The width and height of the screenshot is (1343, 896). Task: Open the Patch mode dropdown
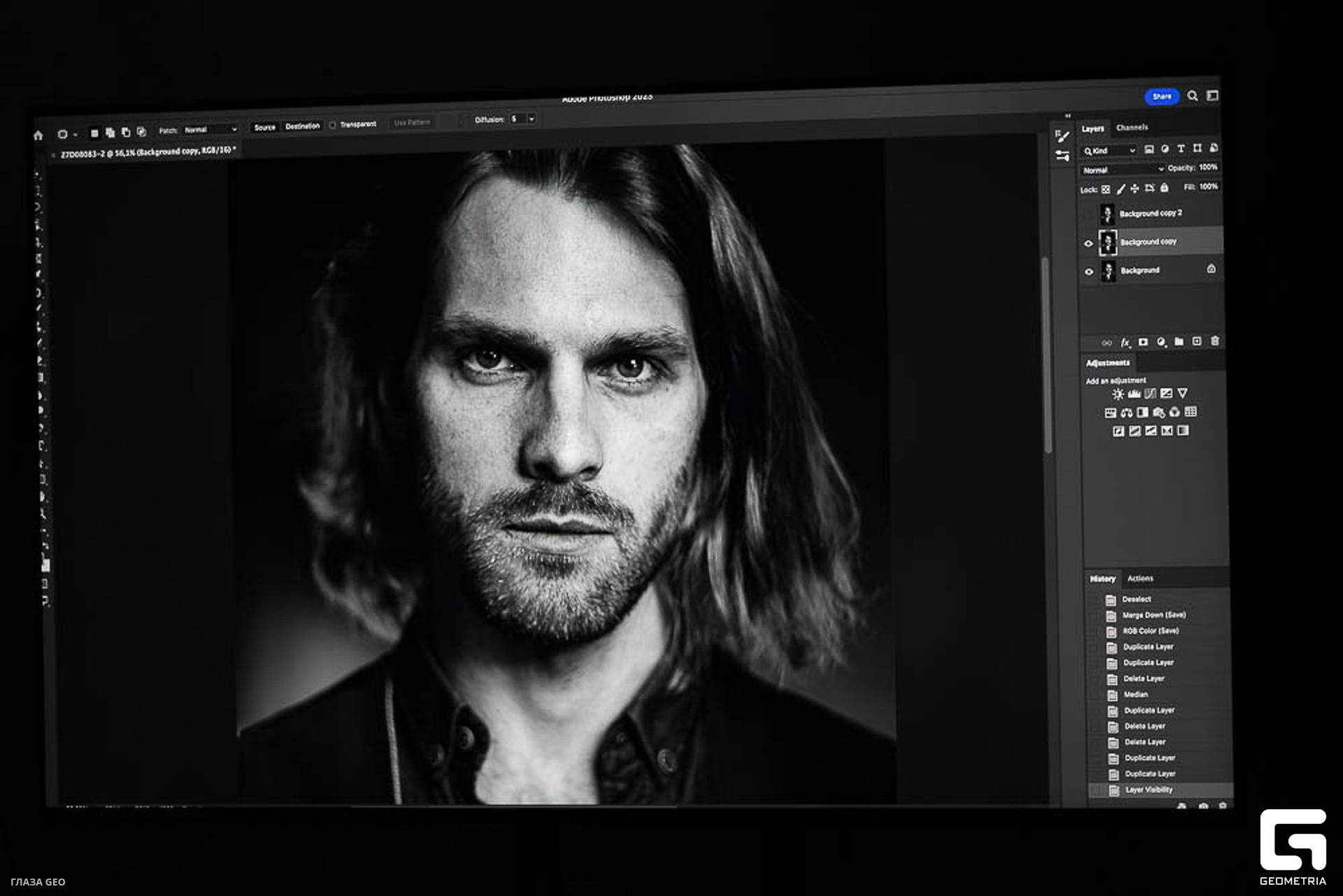(x=211, y=129)
